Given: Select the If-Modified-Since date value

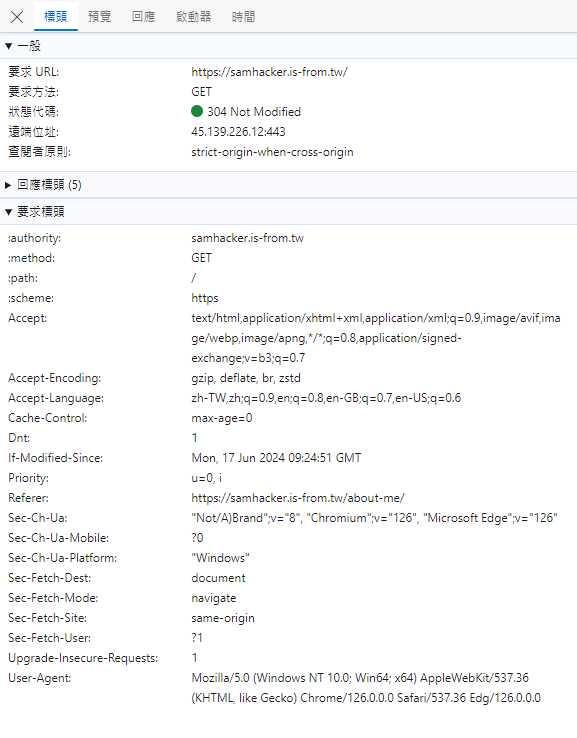Looking at the screenshot, I should coord(276,458).
